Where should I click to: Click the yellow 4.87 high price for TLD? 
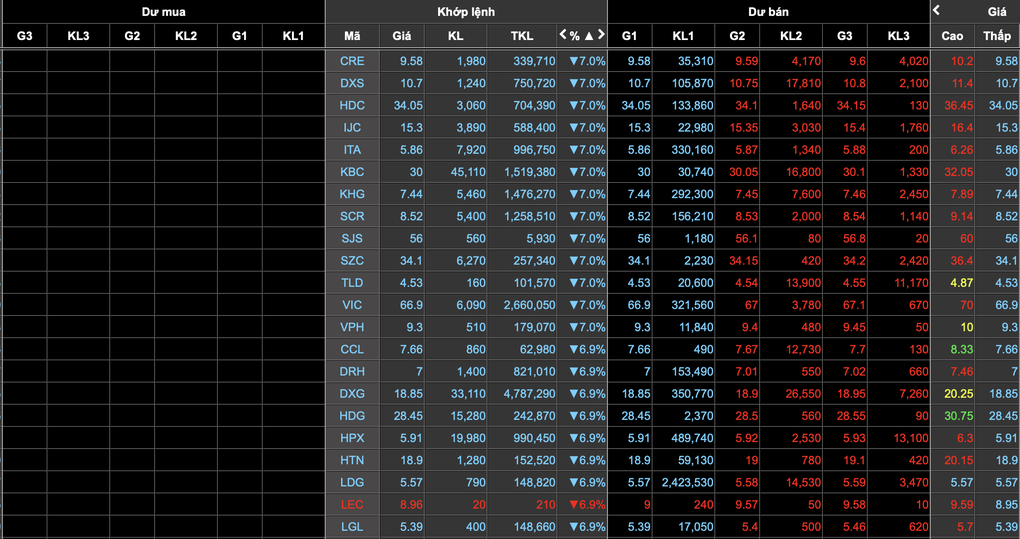coord(961,283)
